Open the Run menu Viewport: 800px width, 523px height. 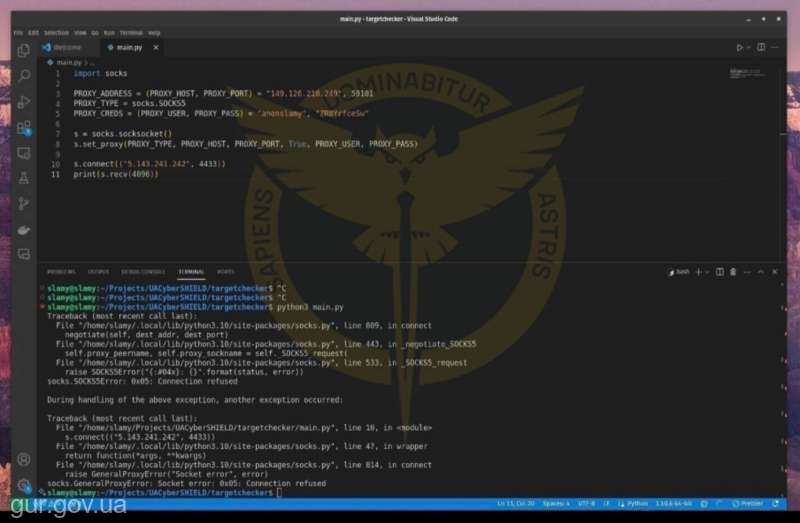[109, 33]
